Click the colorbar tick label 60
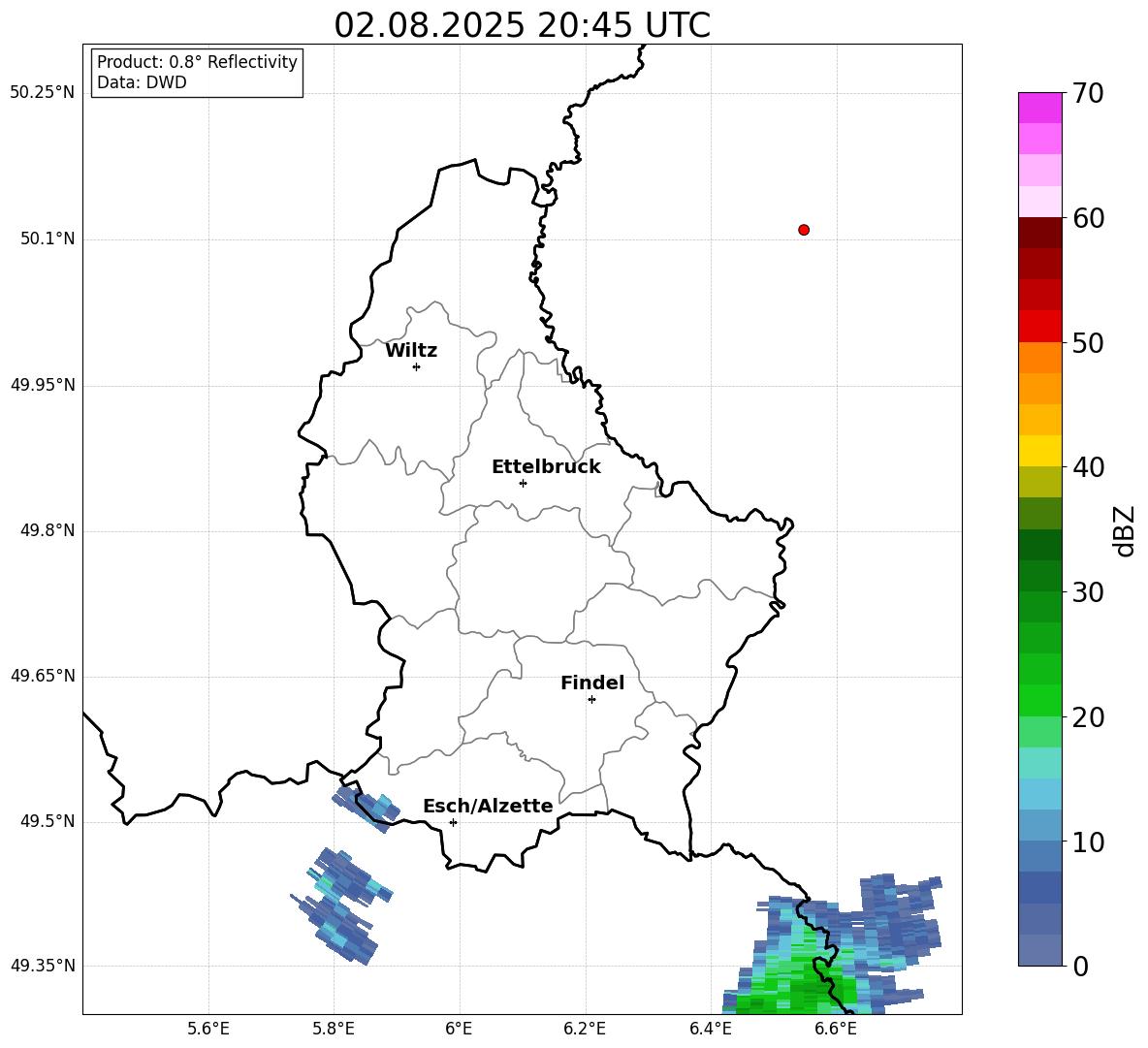 pyautogui.click(x=1087, y=218)
